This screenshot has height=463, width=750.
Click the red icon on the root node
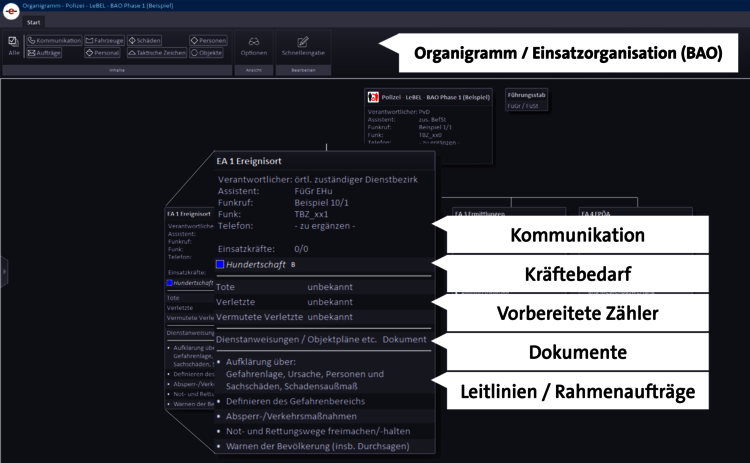click(373, 97)
